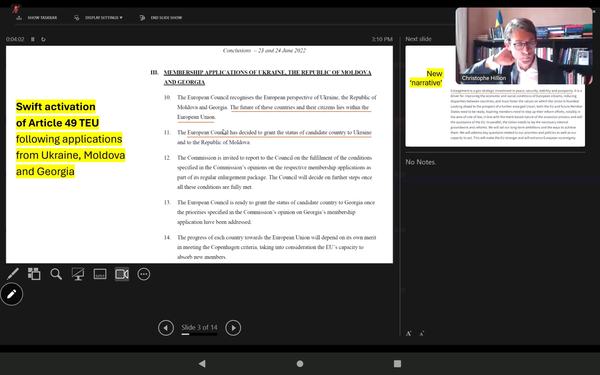Restart the presentation timer
This screenshot has height=375, width=600.
[43, 39]
